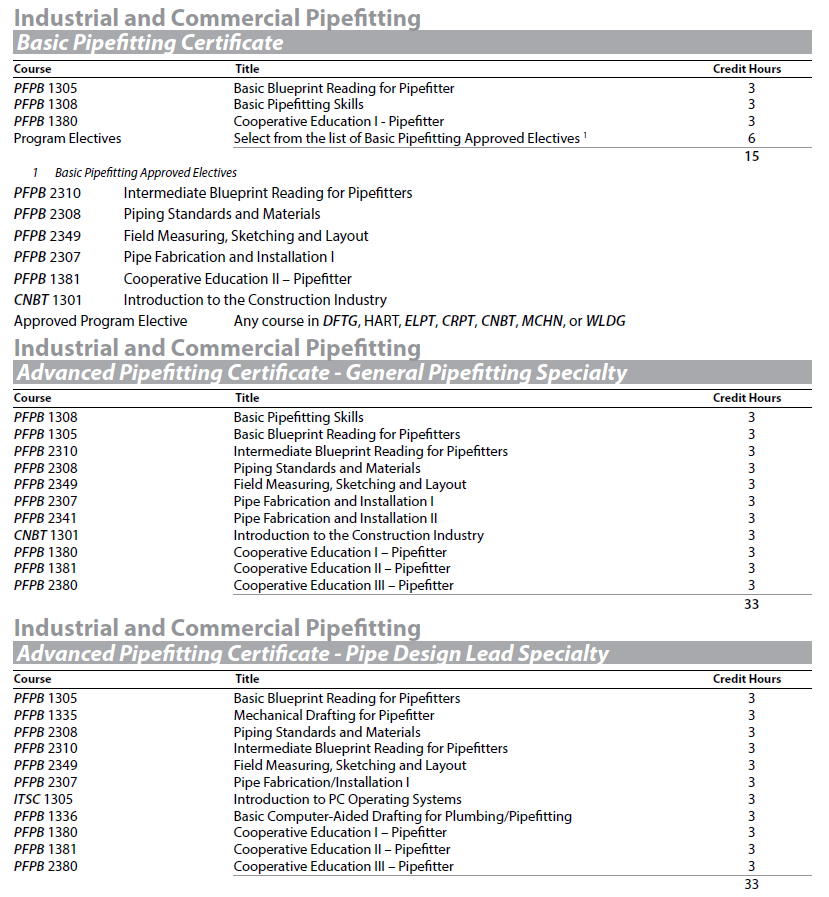
Task: Click the 6 credit hours elective value
Action: [x=751, y=139]
